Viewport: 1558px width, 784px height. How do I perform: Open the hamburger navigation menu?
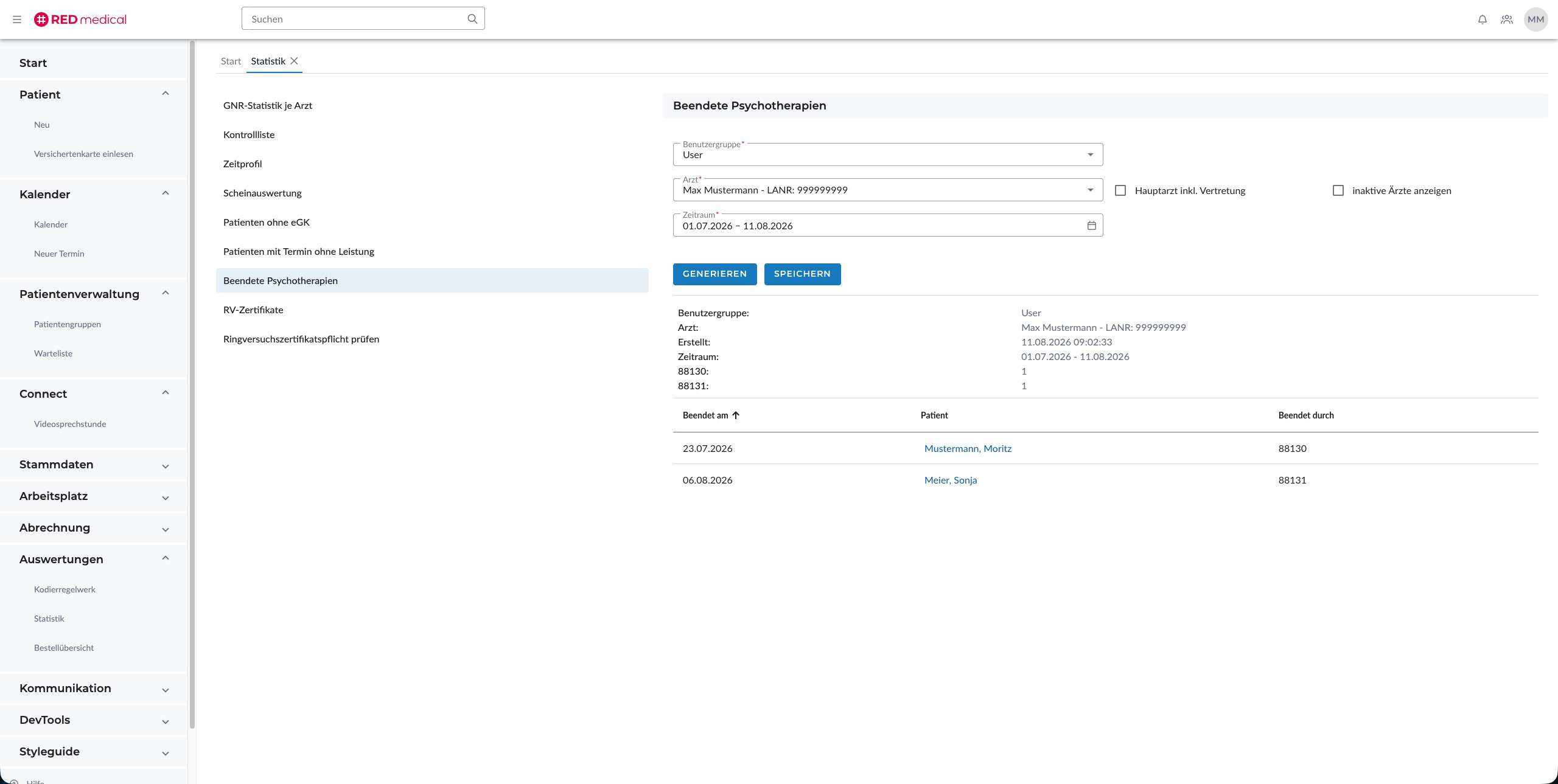pyautogui.click(x=17, y=19)
